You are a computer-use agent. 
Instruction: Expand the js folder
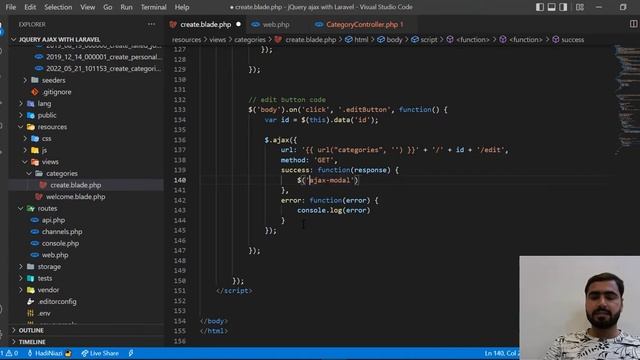pos(44,150)
